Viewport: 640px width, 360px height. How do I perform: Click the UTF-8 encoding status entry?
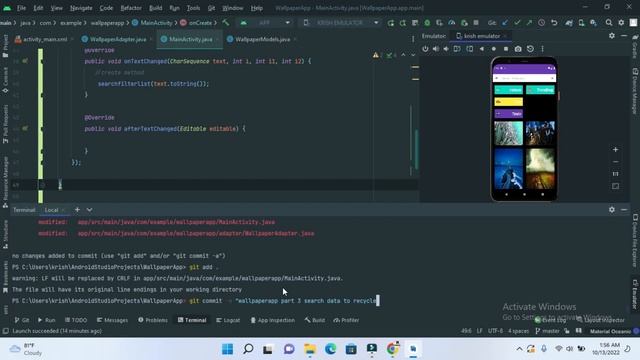pyautogui.click(x=495, y=331)
